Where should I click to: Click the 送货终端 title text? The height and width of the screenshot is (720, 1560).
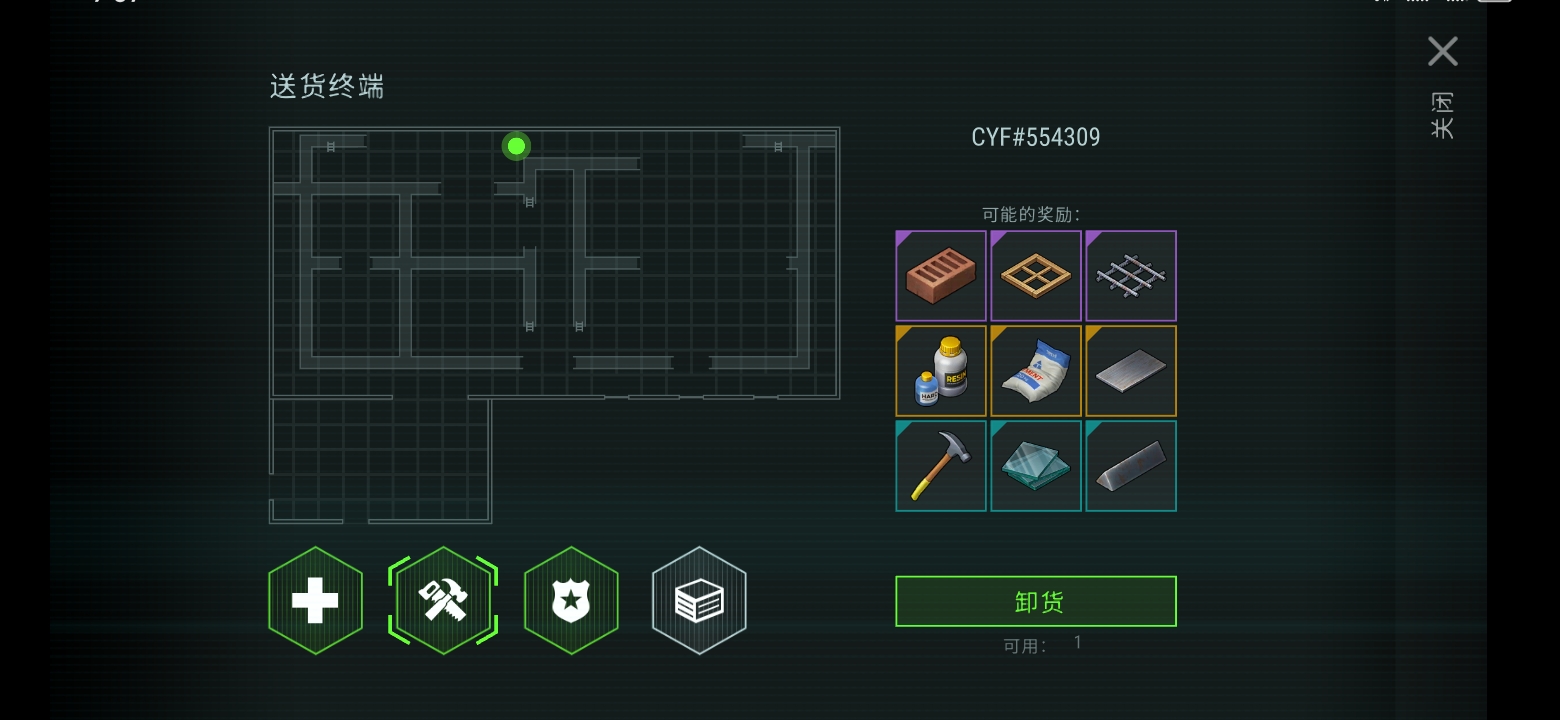point(327,86)
